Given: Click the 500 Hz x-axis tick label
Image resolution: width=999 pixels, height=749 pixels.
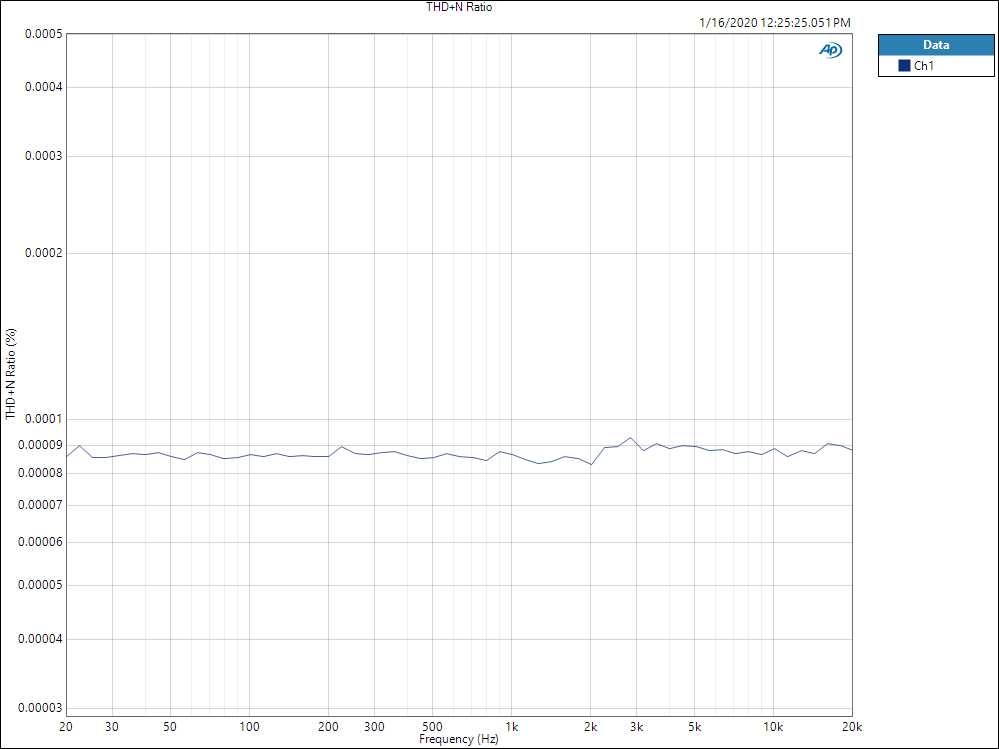Looking at the screenshot, I should pos(433,727).
